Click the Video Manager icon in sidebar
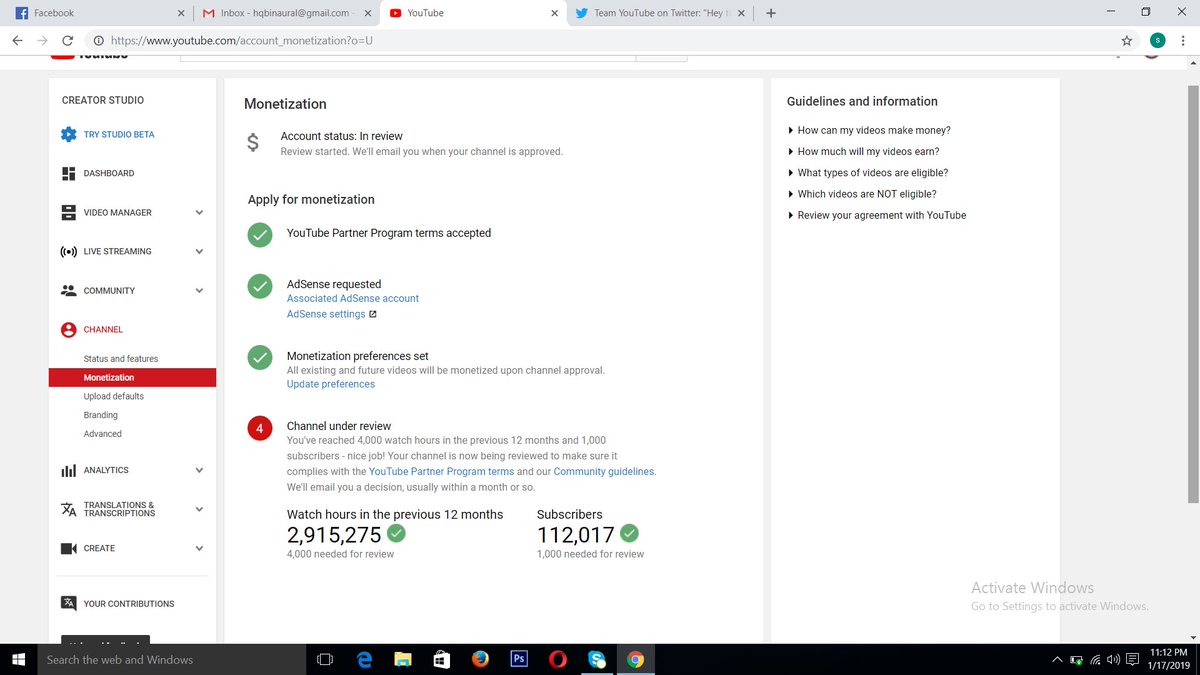The image size is (1200, 675). coord(69,212)
